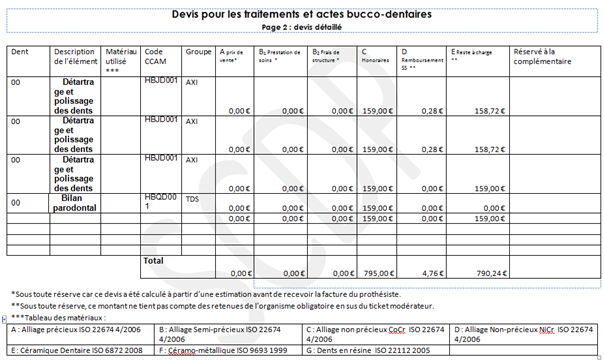Click the resize handle at the materials table corner
Image resolution: width=604 pixels, height=361 pixels.
(599, 357)
